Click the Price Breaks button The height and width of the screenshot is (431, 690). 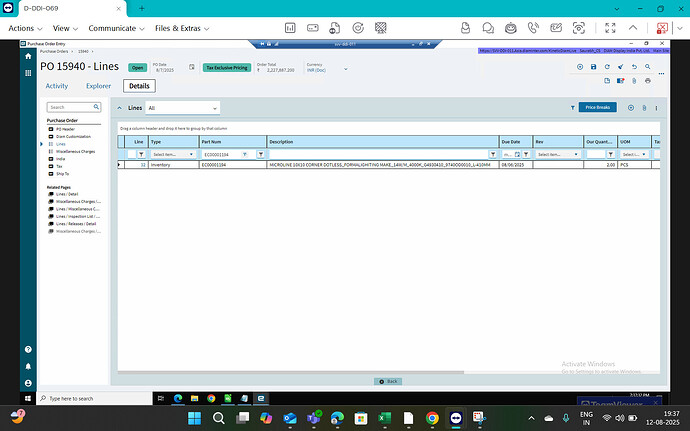coord(598,107)
